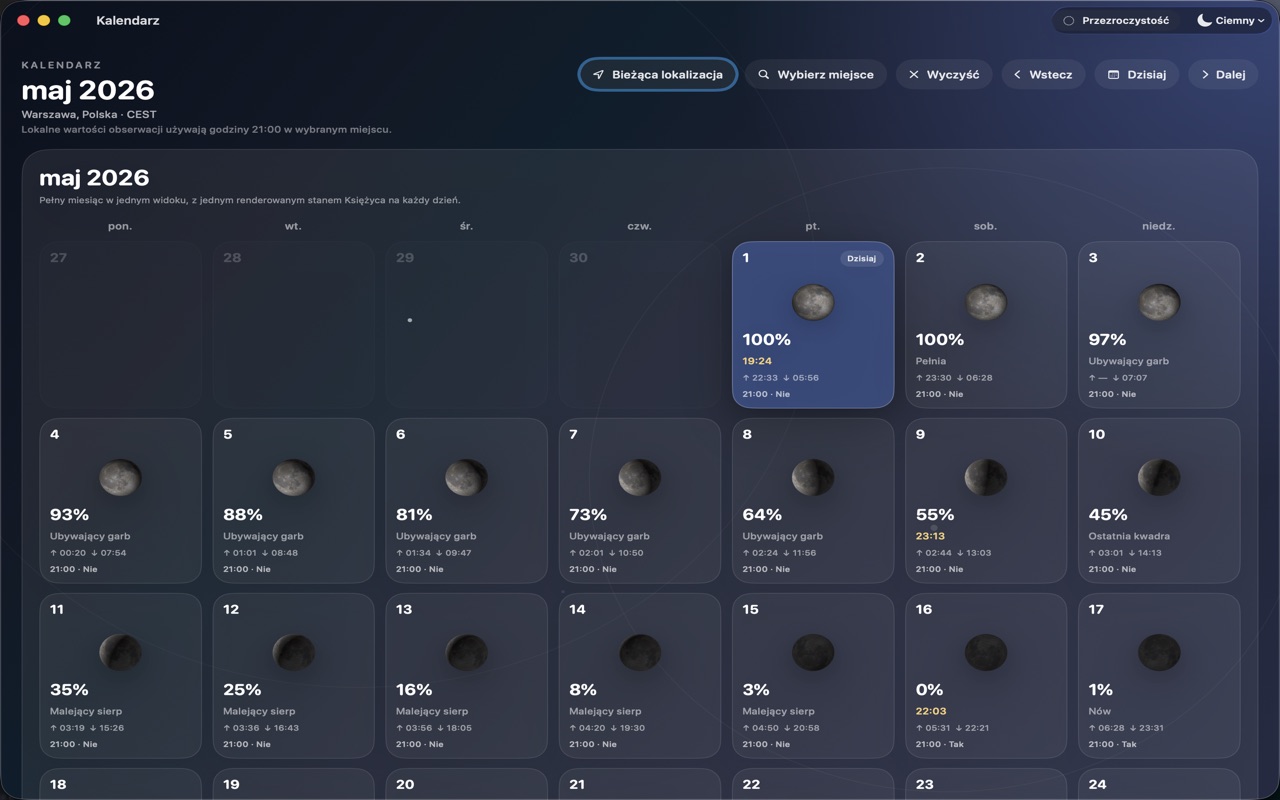Click the 64% illumination on May 8
The image size is (1280, 800).
pos(762,514)
